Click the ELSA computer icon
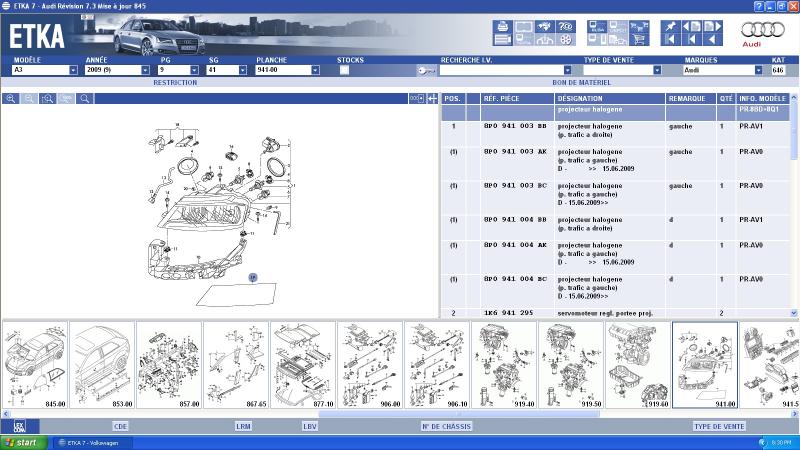Image resolution: width=800 pixels, height=450 pixels. click(x=597, y=27)
